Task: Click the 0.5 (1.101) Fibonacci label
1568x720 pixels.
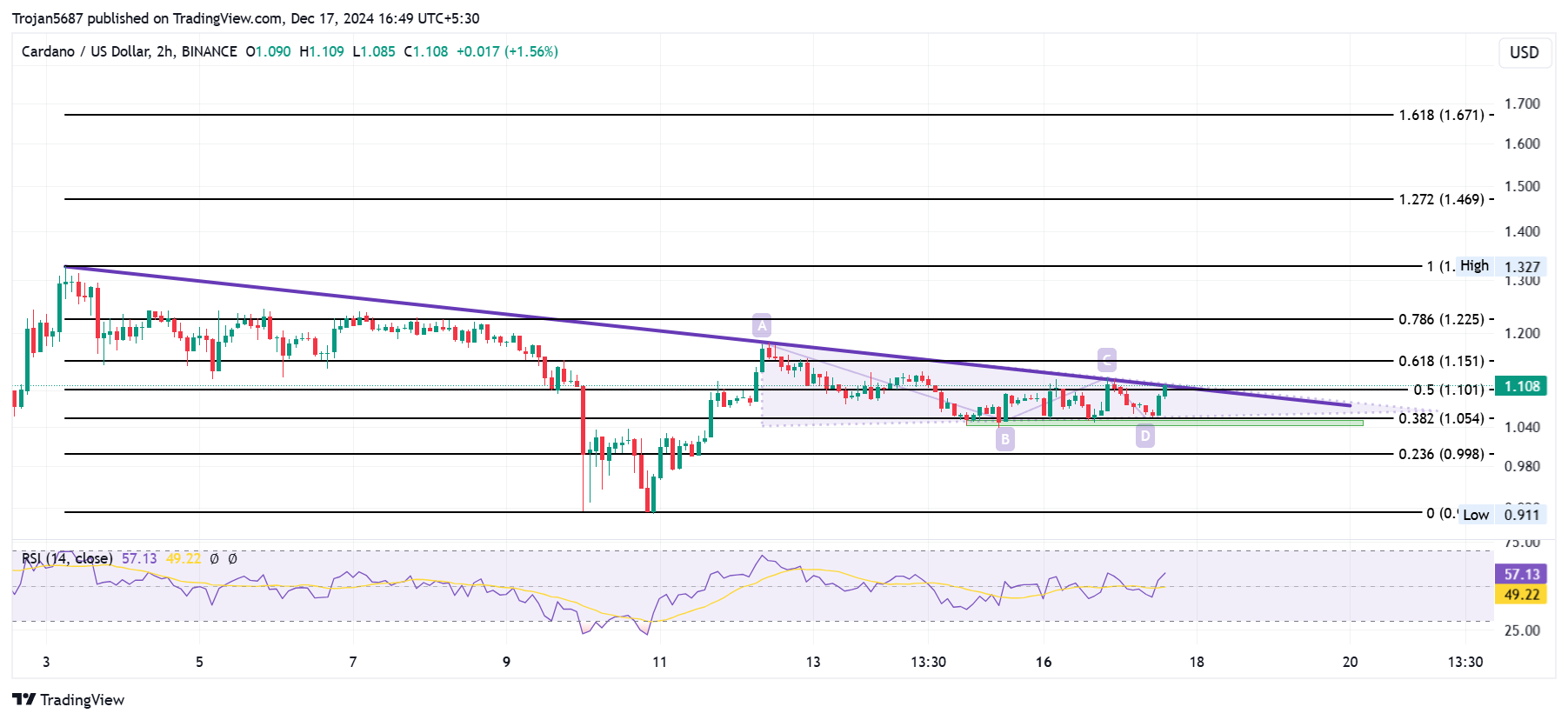Action: click(x=1448, y=390)
